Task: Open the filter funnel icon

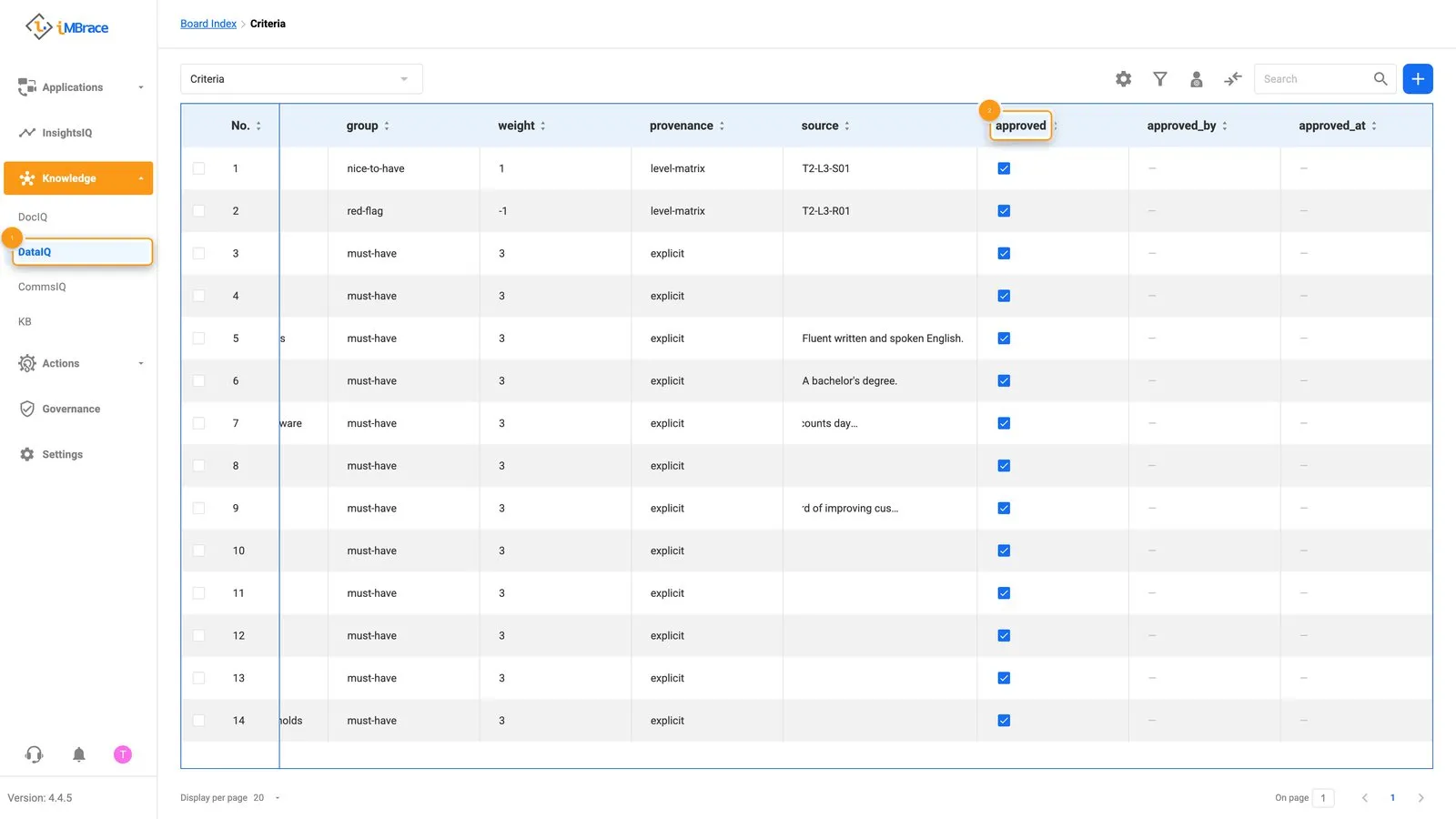Action: point(1160,79)
